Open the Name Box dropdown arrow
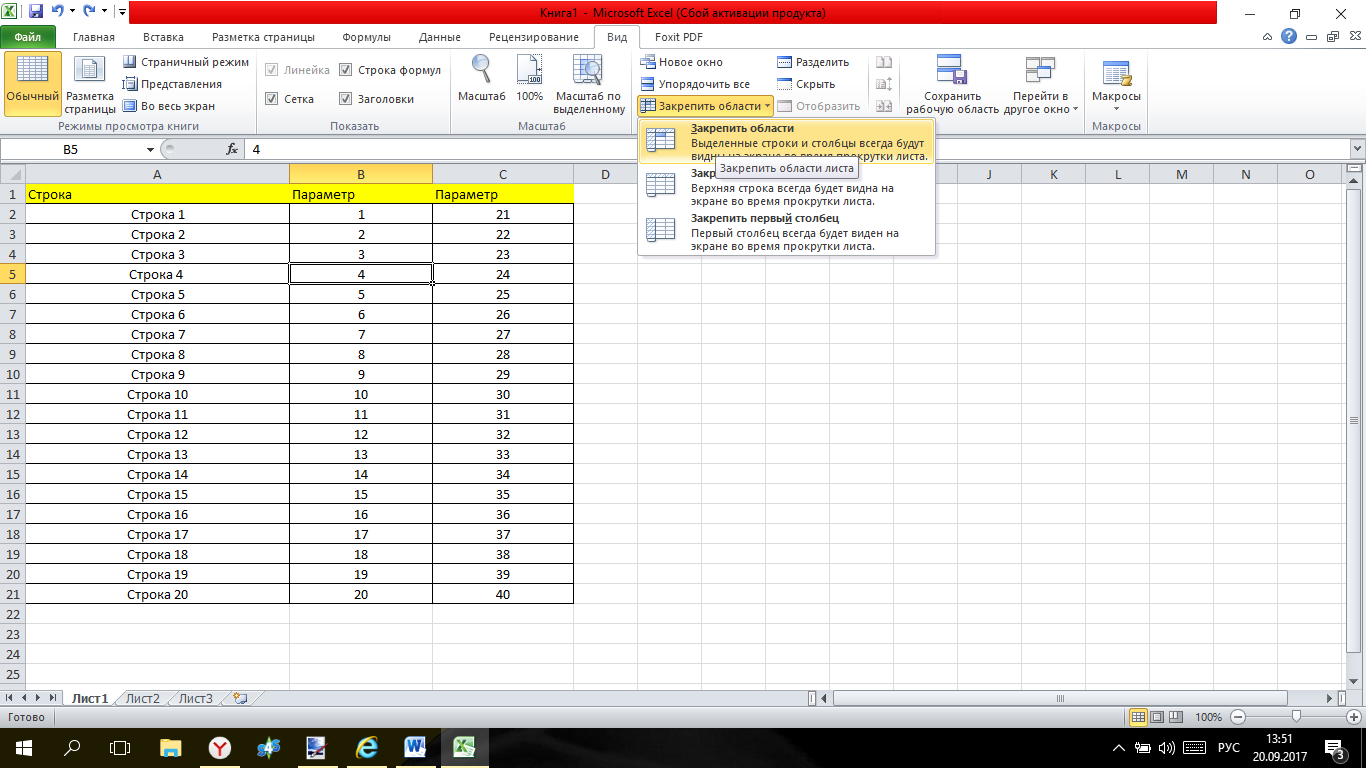 point(151,149)
